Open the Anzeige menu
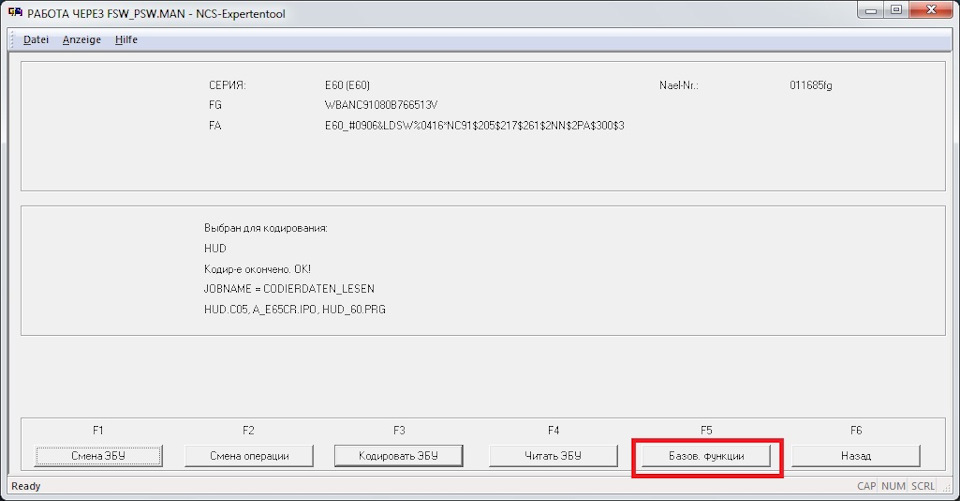Image resolution: width=960 pixels, height=501 pixels. click(81, 40)
